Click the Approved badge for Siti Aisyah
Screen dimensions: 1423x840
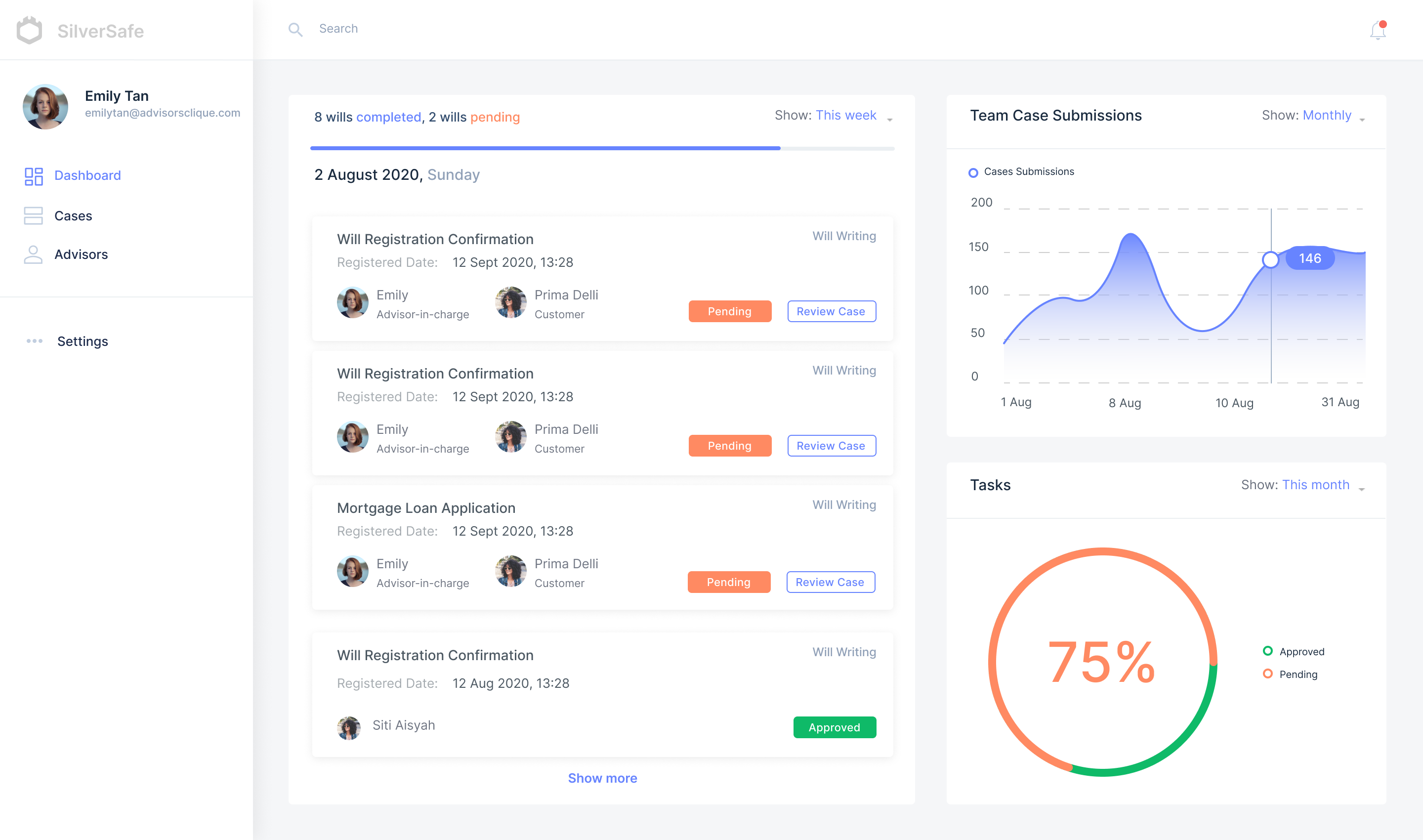pos(835,727)
